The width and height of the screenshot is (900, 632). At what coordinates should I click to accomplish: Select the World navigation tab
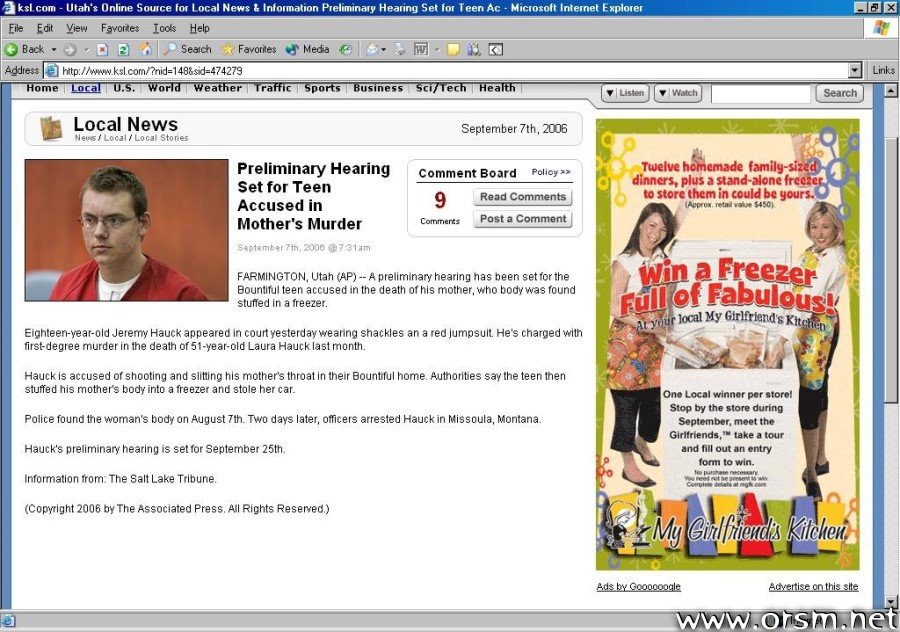[164, 88]
